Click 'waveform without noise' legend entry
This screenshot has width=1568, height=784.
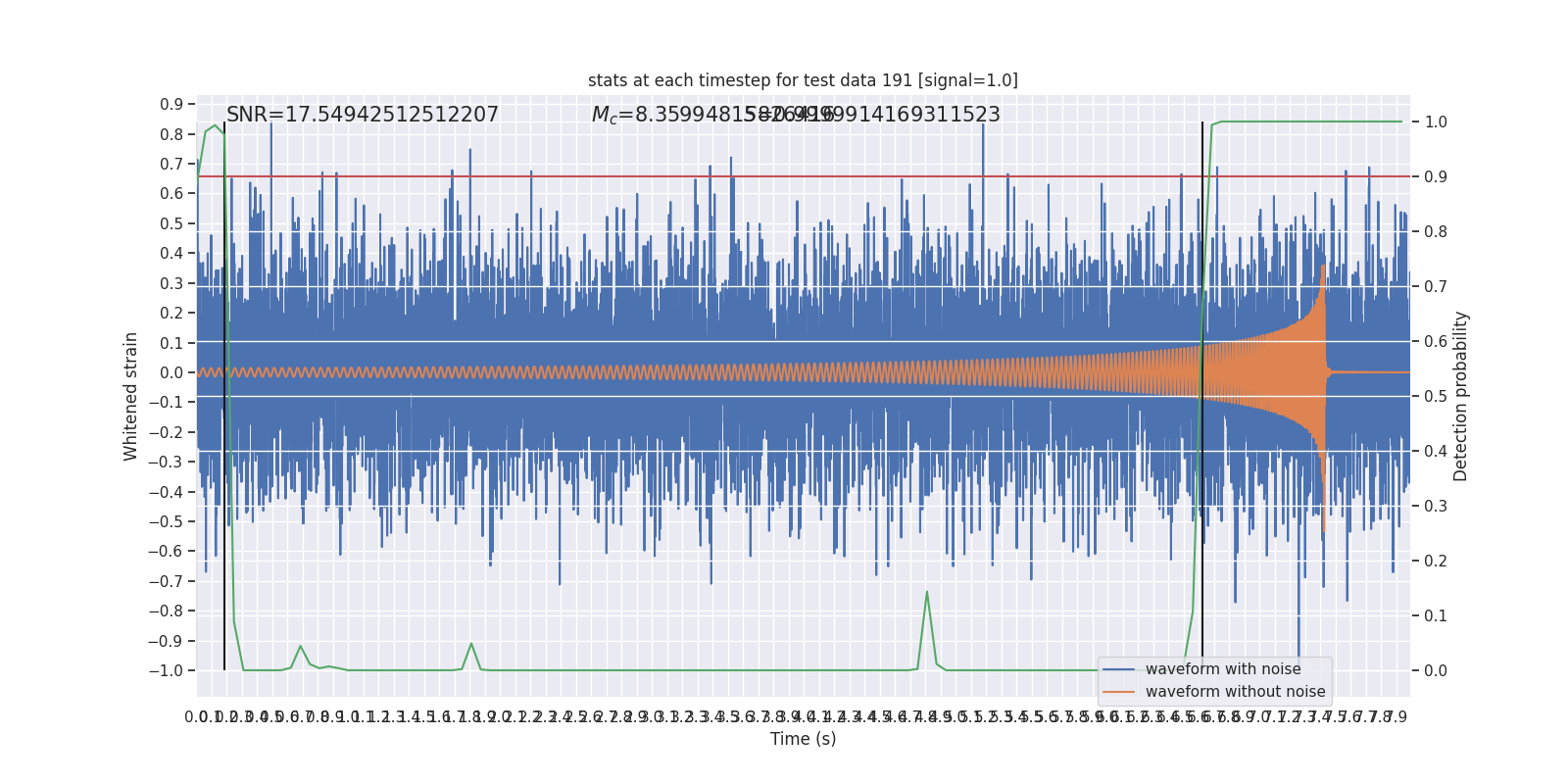[x=1234, y=692]
